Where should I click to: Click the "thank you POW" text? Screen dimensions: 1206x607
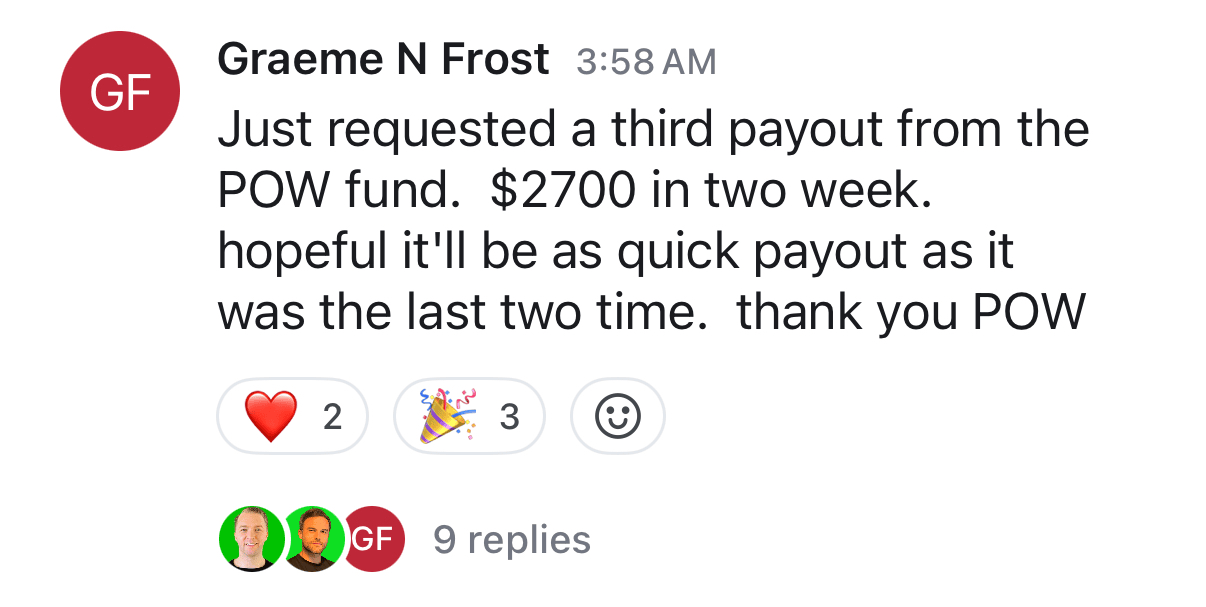coord(910,314)
